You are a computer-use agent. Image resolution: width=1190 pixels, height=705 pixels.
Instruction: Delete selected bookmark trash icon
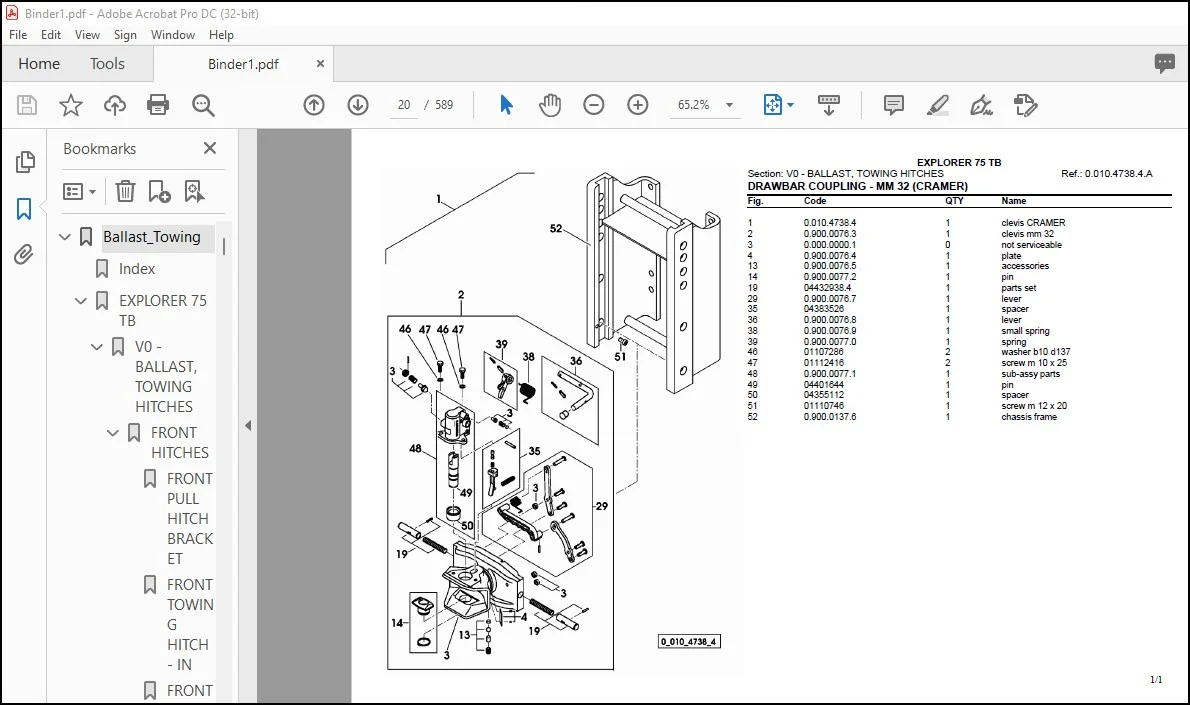[125, 191]
